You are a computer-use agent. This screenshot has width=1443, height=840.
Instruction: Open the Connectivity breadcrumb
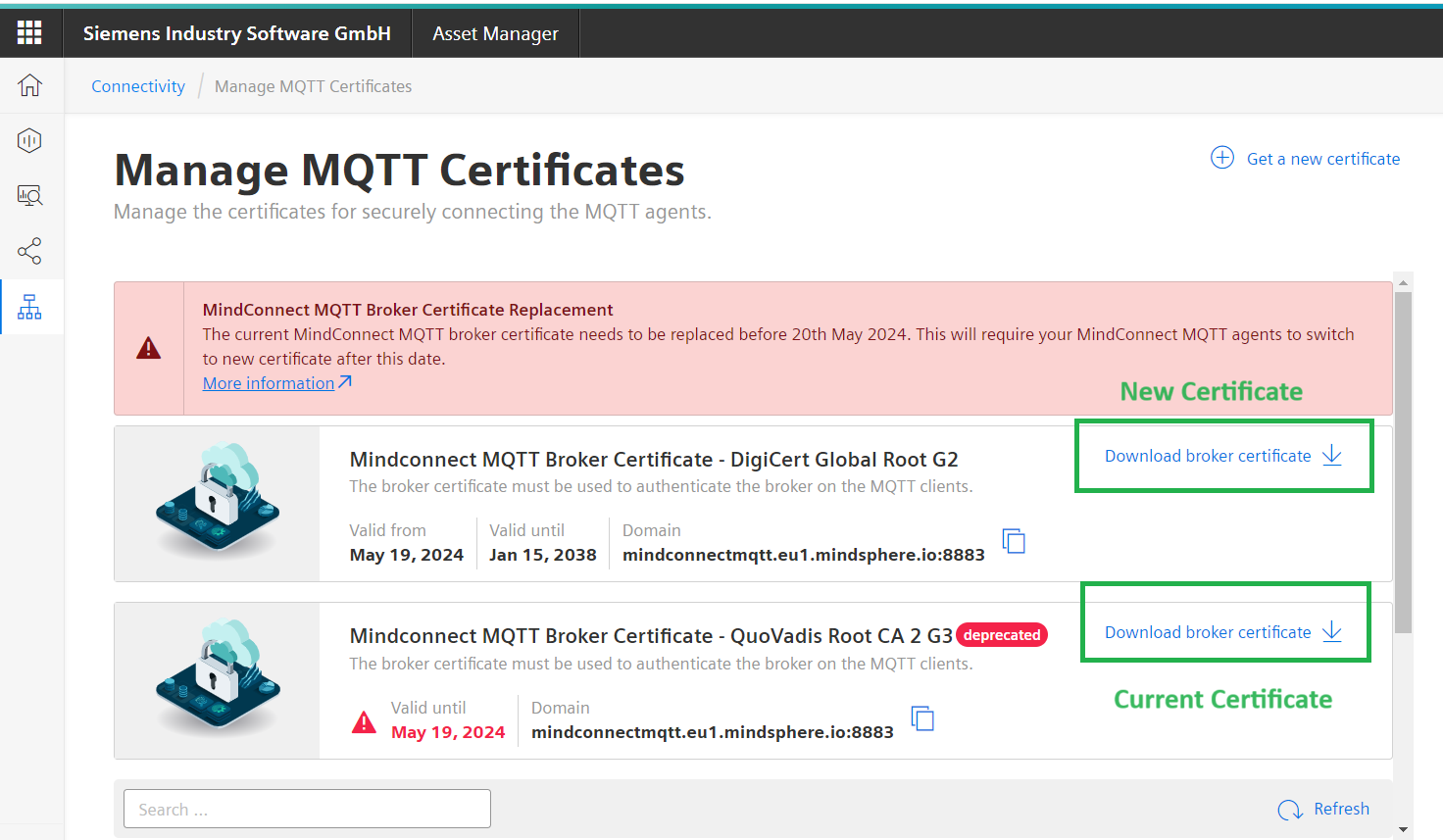pos(137,85)
